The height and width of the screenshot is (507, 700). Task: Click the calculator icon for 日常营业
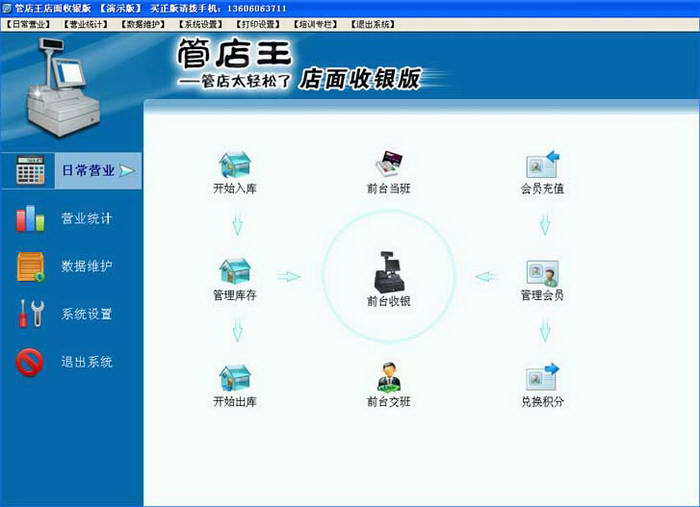[x=30, y=170]
